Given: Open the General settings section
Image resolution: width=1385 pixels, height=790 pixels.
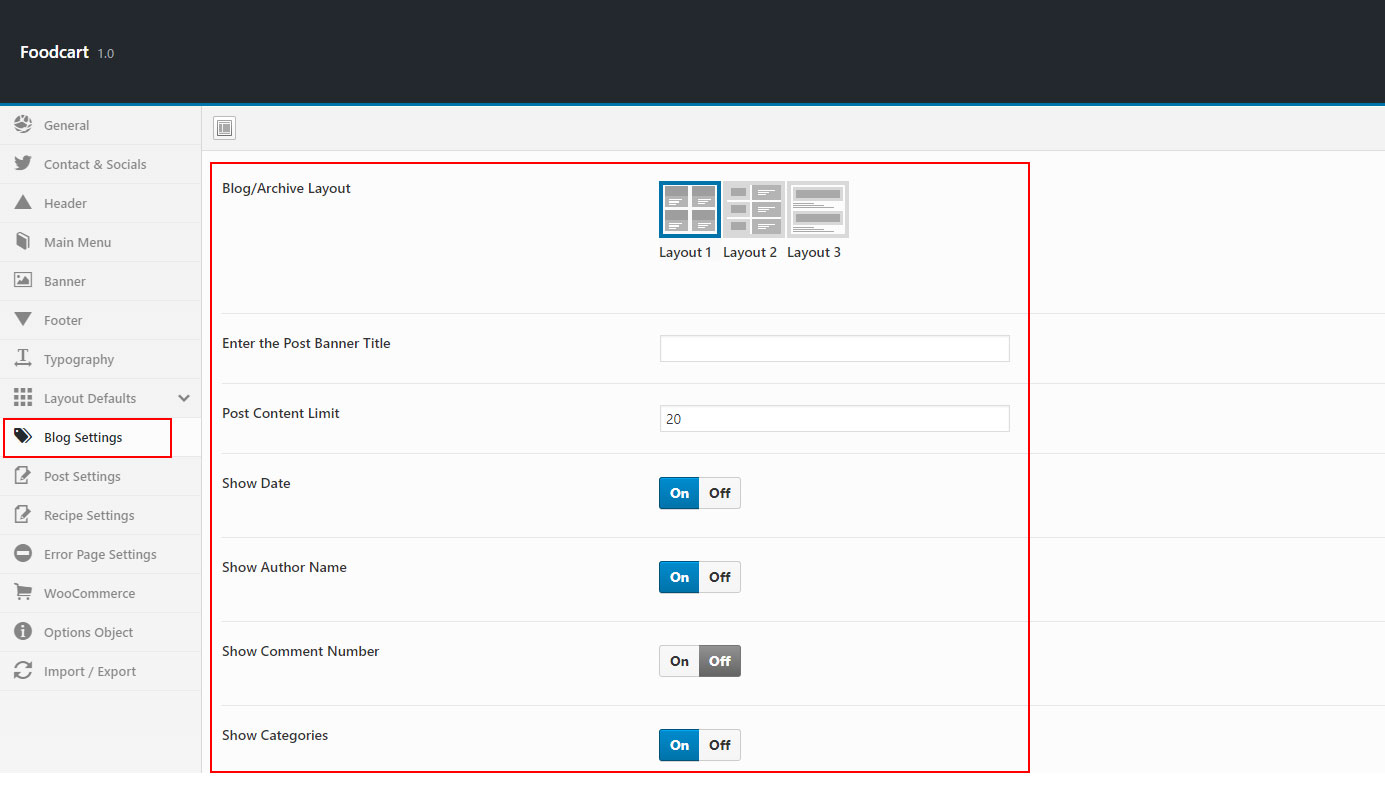Looking at the screenshot, I should point(100,125).
